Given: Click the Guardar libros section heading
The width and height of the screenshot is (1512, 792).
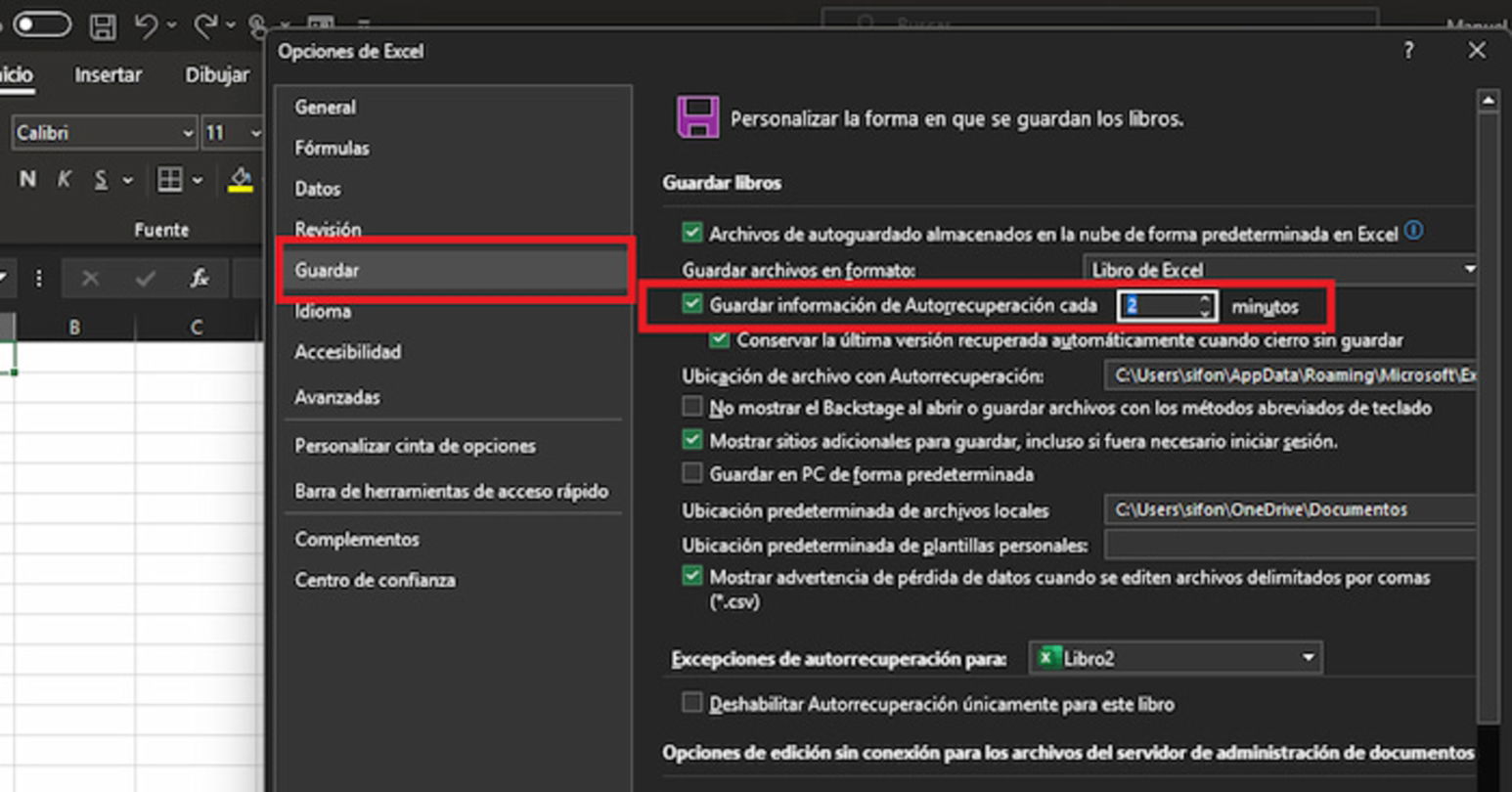Looking at the screenshot, I should [x=722, y=183].
